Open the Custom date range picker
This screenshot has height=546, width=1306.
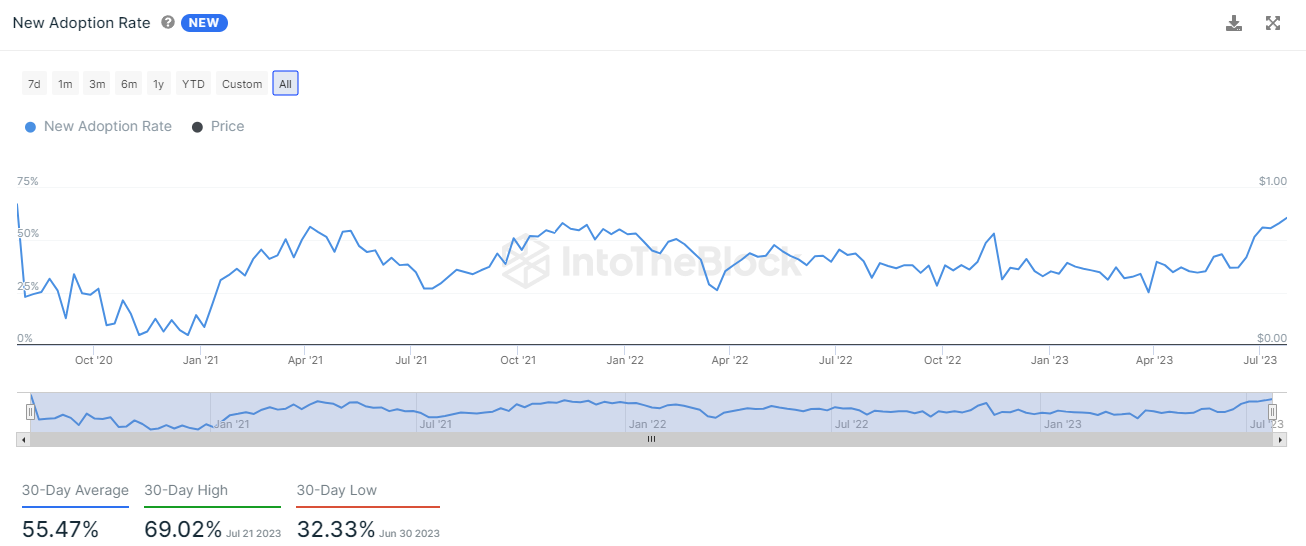point(242,84)
